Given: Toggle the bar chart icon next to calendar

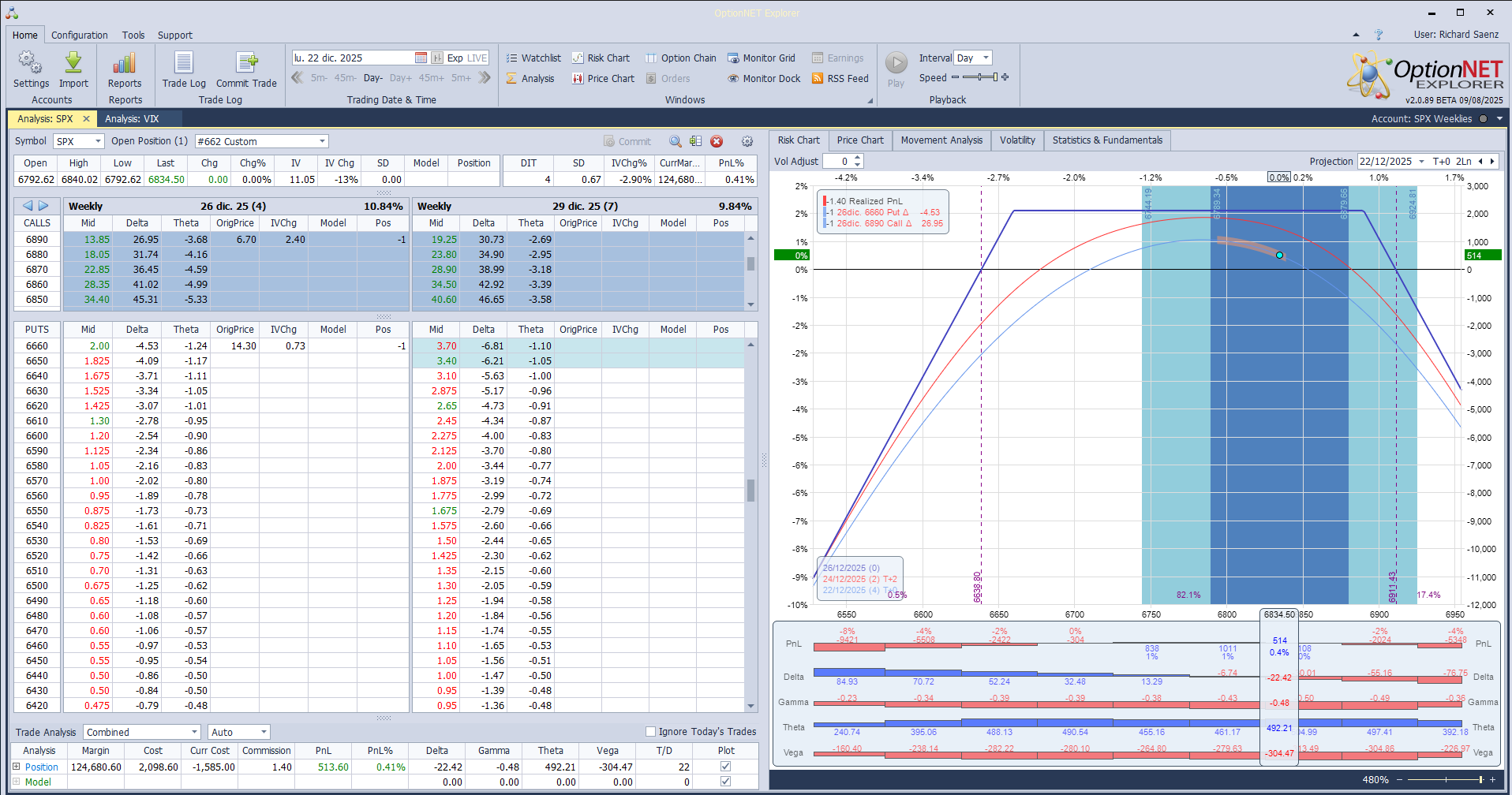Looking at the screenshot, I should coord(437,58).
